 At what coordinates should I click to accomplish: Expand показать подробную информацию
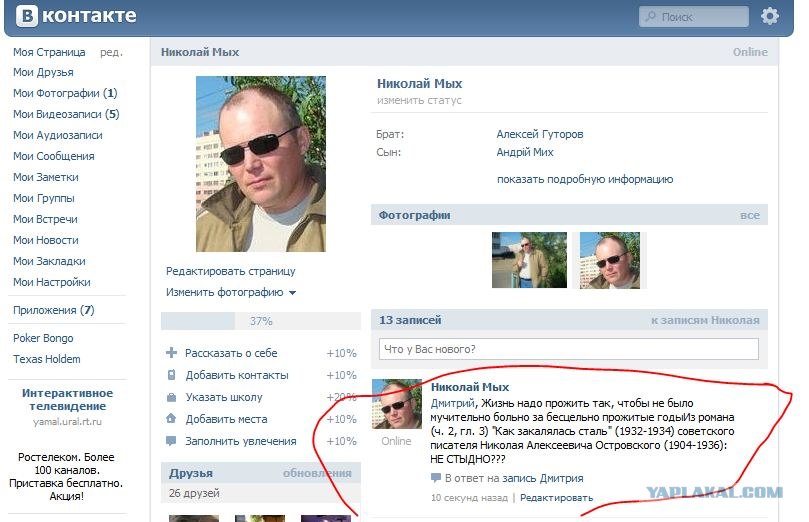click(584, 179)
